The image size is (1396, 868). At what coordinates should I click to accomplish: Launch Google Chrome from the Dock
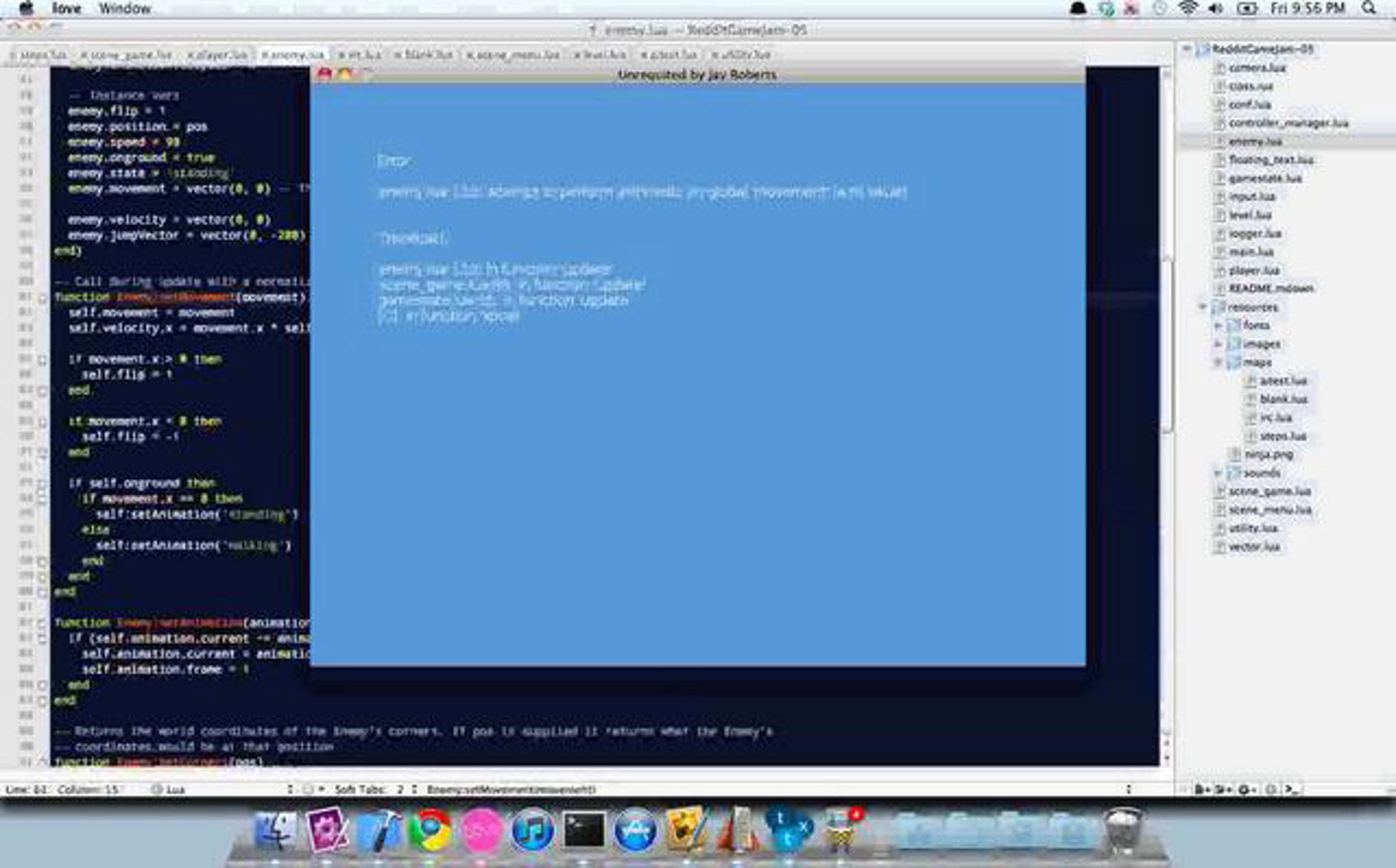click(430, 830)
